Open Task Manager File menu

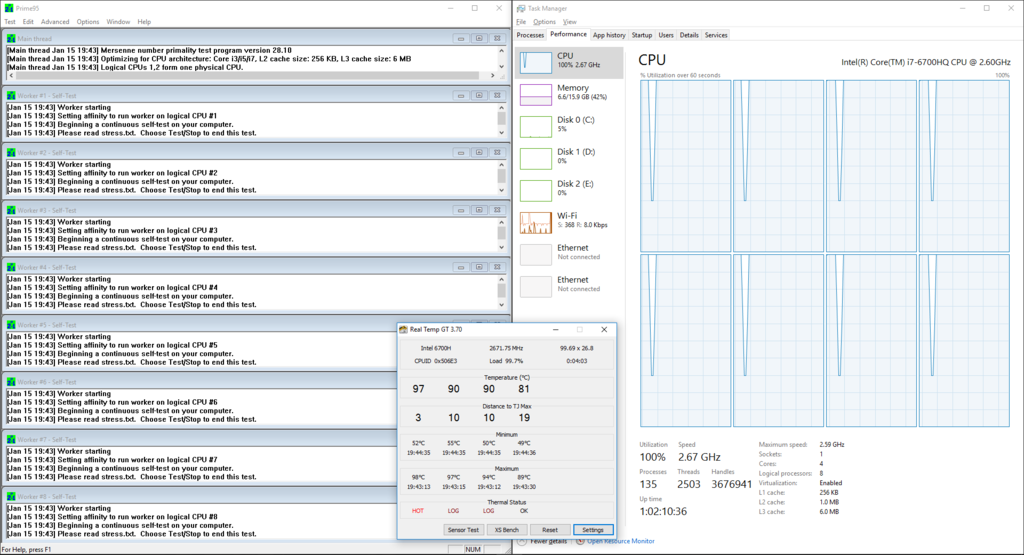(x=521, y=22)
